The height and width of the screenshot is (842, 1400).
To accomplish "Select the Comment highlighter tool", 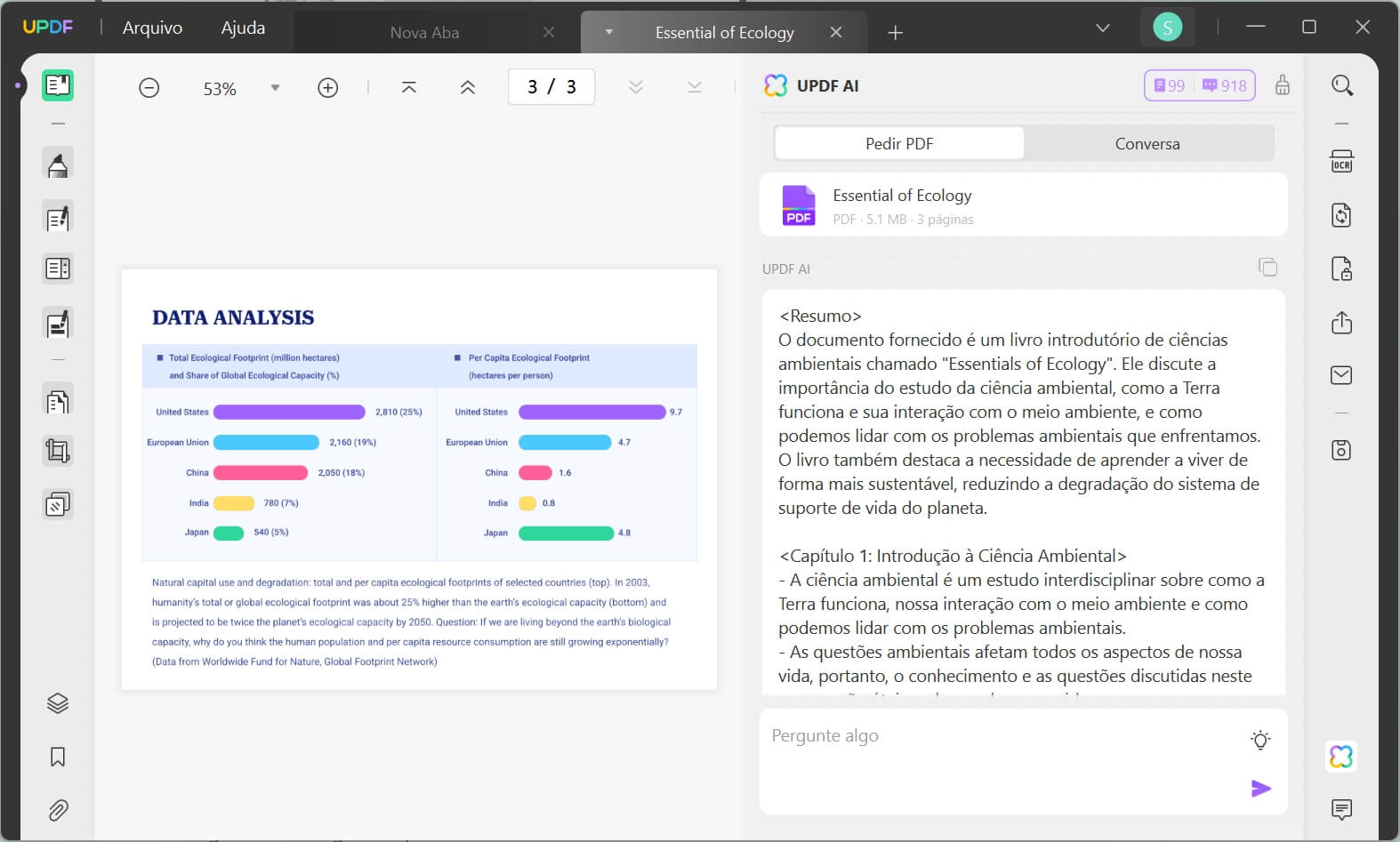I will point(58,164).
